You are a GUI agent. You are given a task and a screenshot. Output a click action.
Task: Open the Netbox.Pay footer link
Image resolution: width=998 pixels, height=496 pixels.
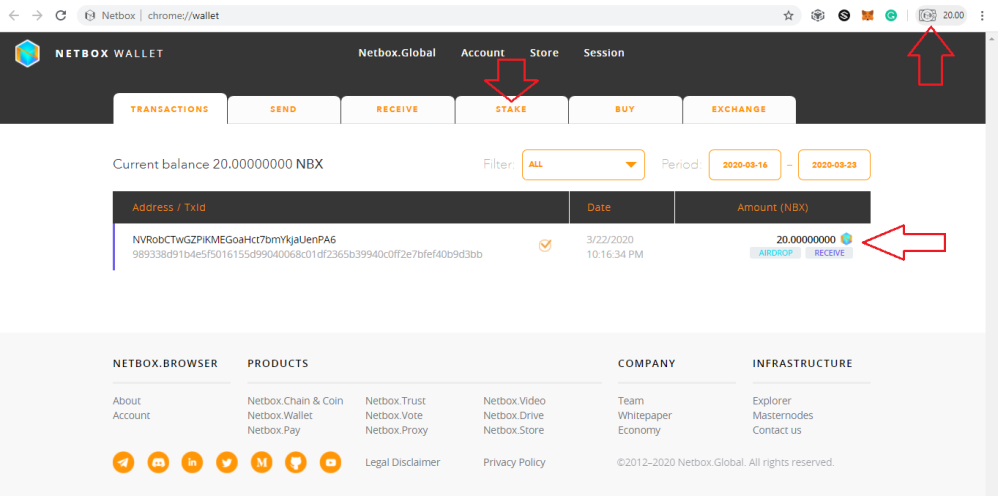[274, 430]
